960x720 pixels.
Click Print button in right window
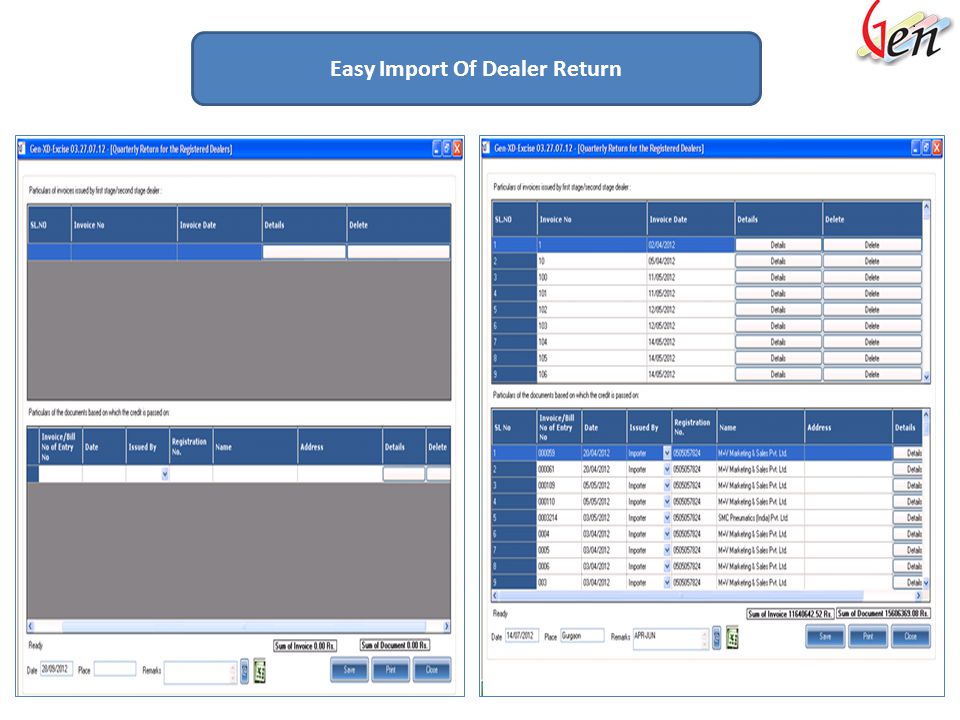point(868,636)
